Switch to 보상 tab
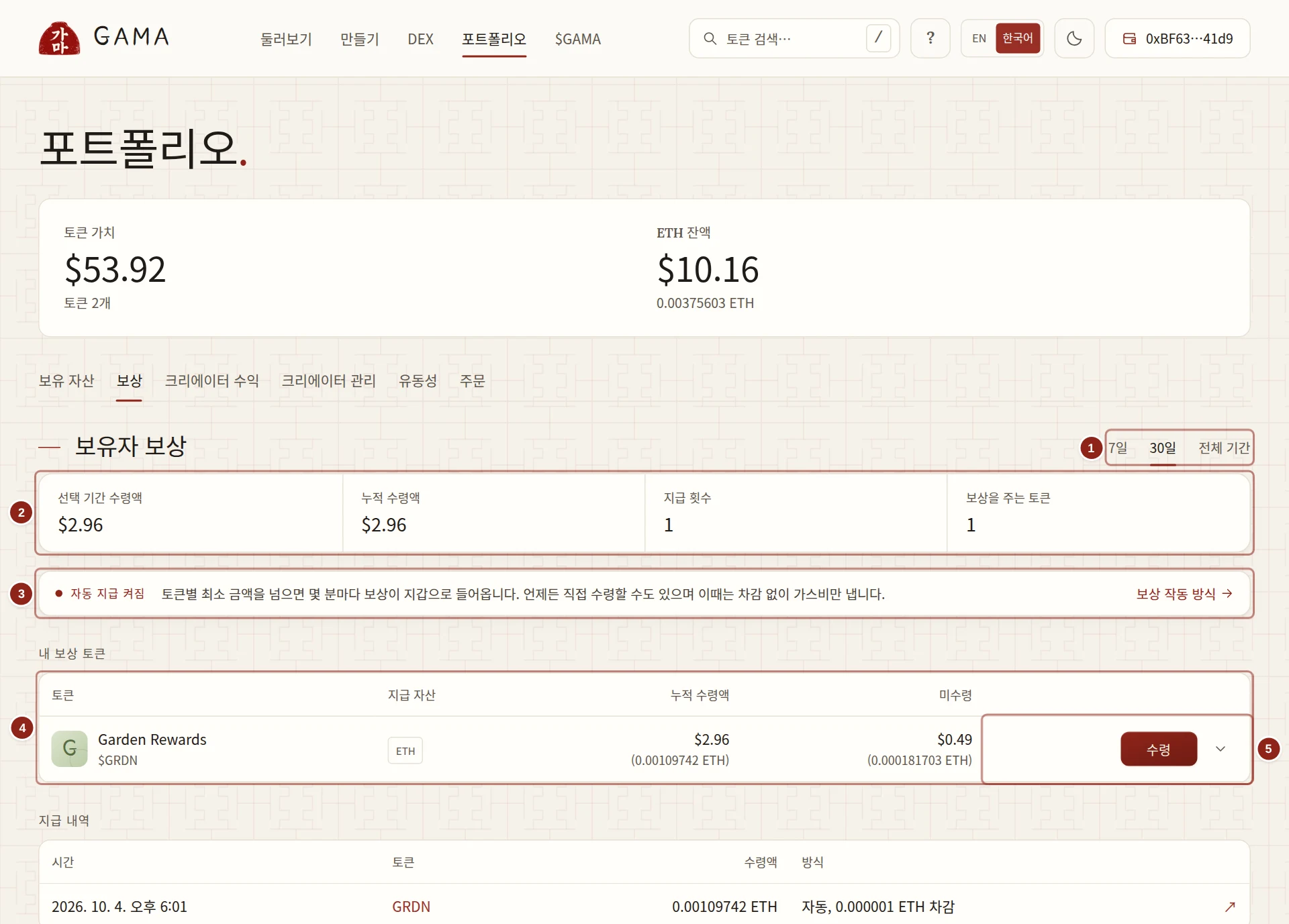The width and height of the screenshot is (1289, 924). [129, 380]
